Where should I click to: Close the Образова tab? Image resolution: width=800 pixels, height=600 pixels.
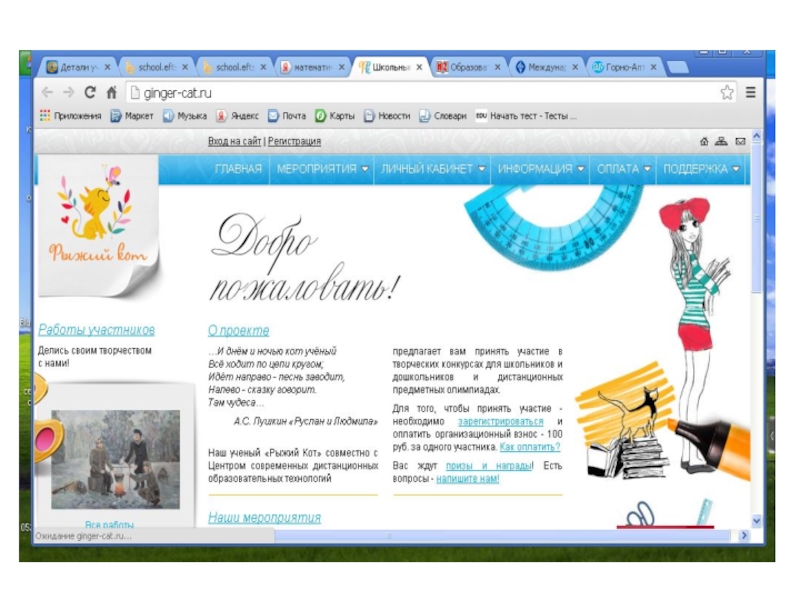click(497, 67)
